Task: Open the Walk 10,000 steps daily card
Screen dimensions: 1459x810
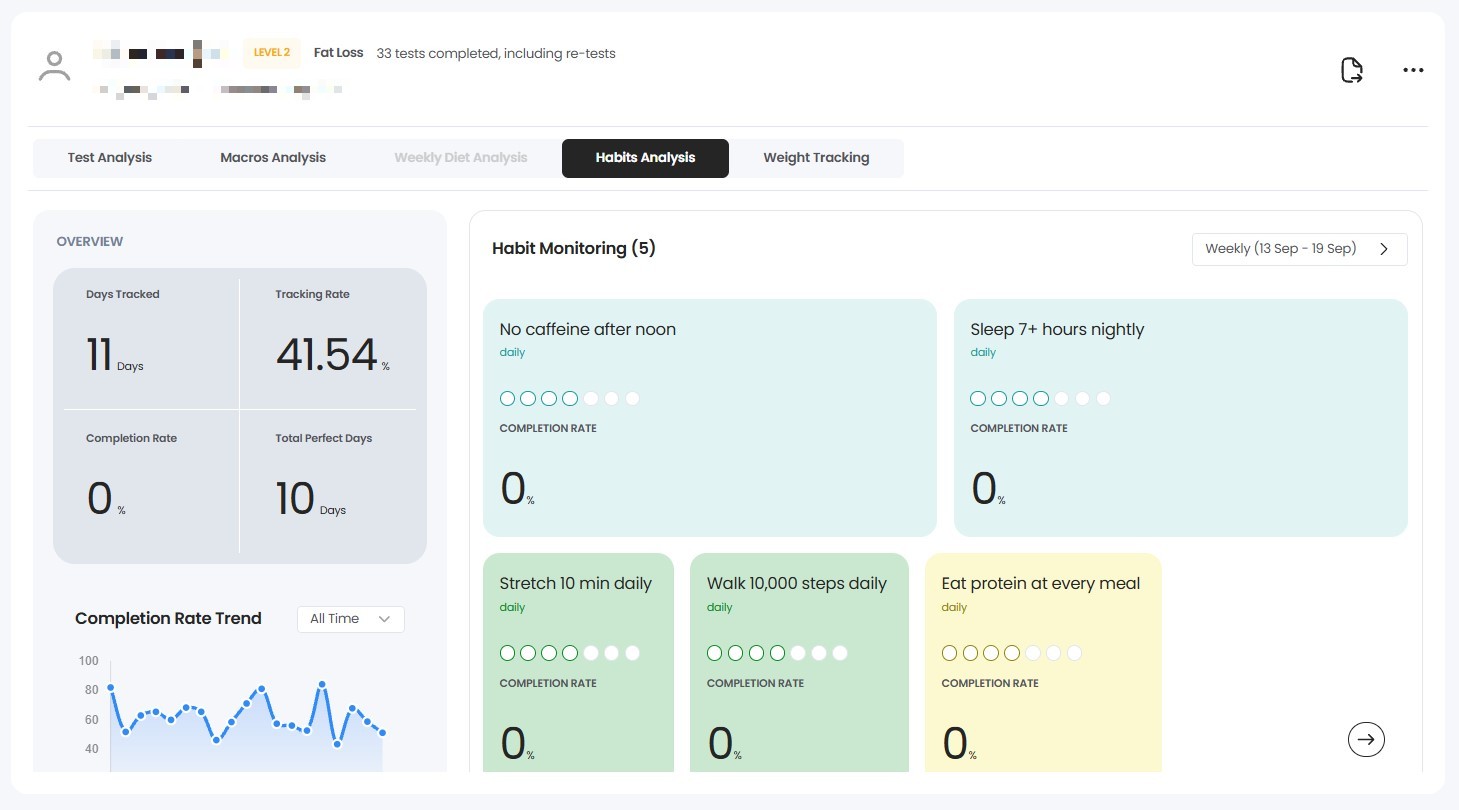Action: (799, 663)
